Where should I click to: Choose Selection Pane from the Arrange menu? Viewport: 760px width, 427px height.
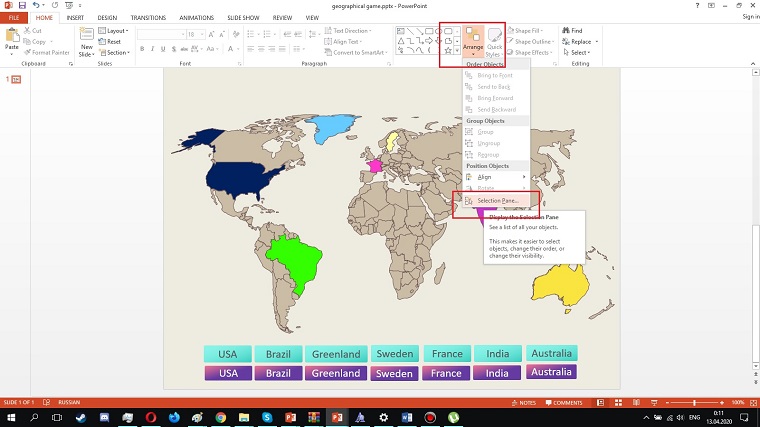[x=497, y=201]
